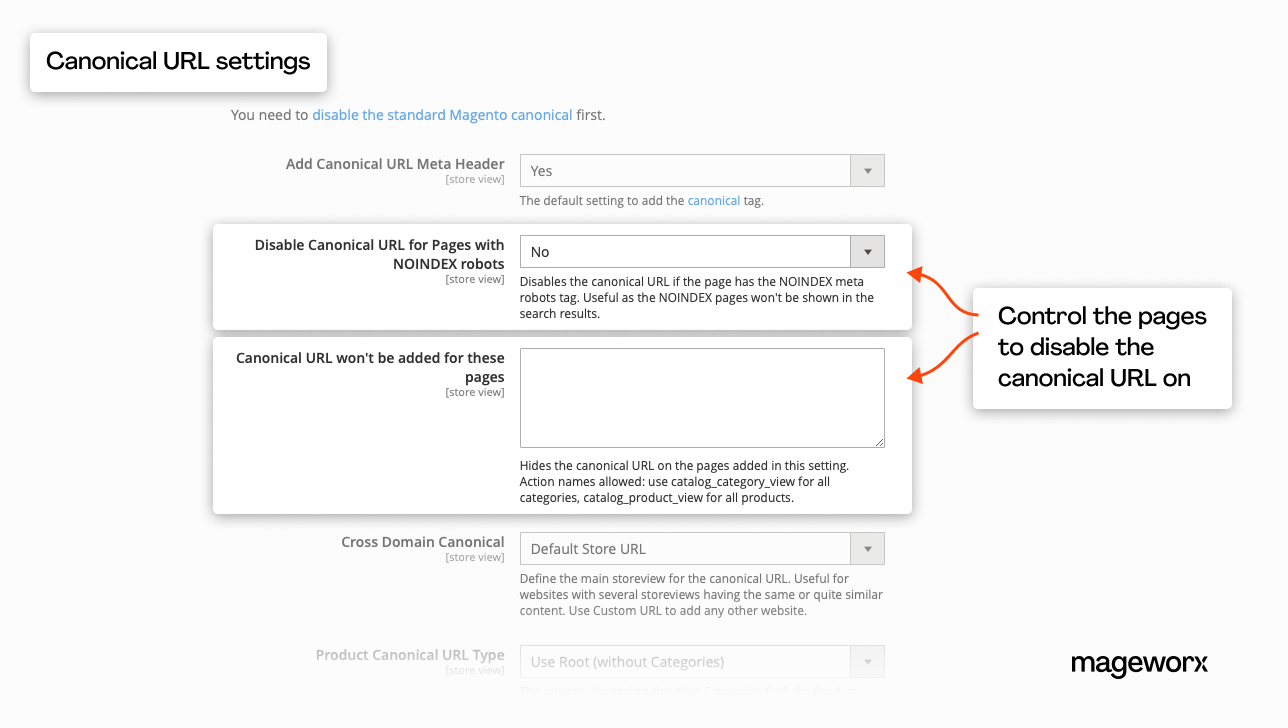Expand the NOINDEX robots setting dropdown
Screen dimensions: 1288x728
866,251
